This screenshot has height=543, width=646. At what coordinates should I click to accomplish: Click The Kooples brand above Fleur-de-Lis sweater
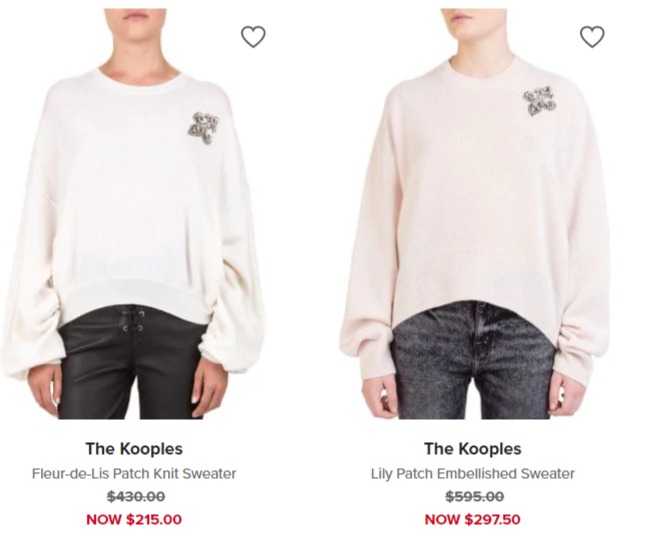click(134, 449)
